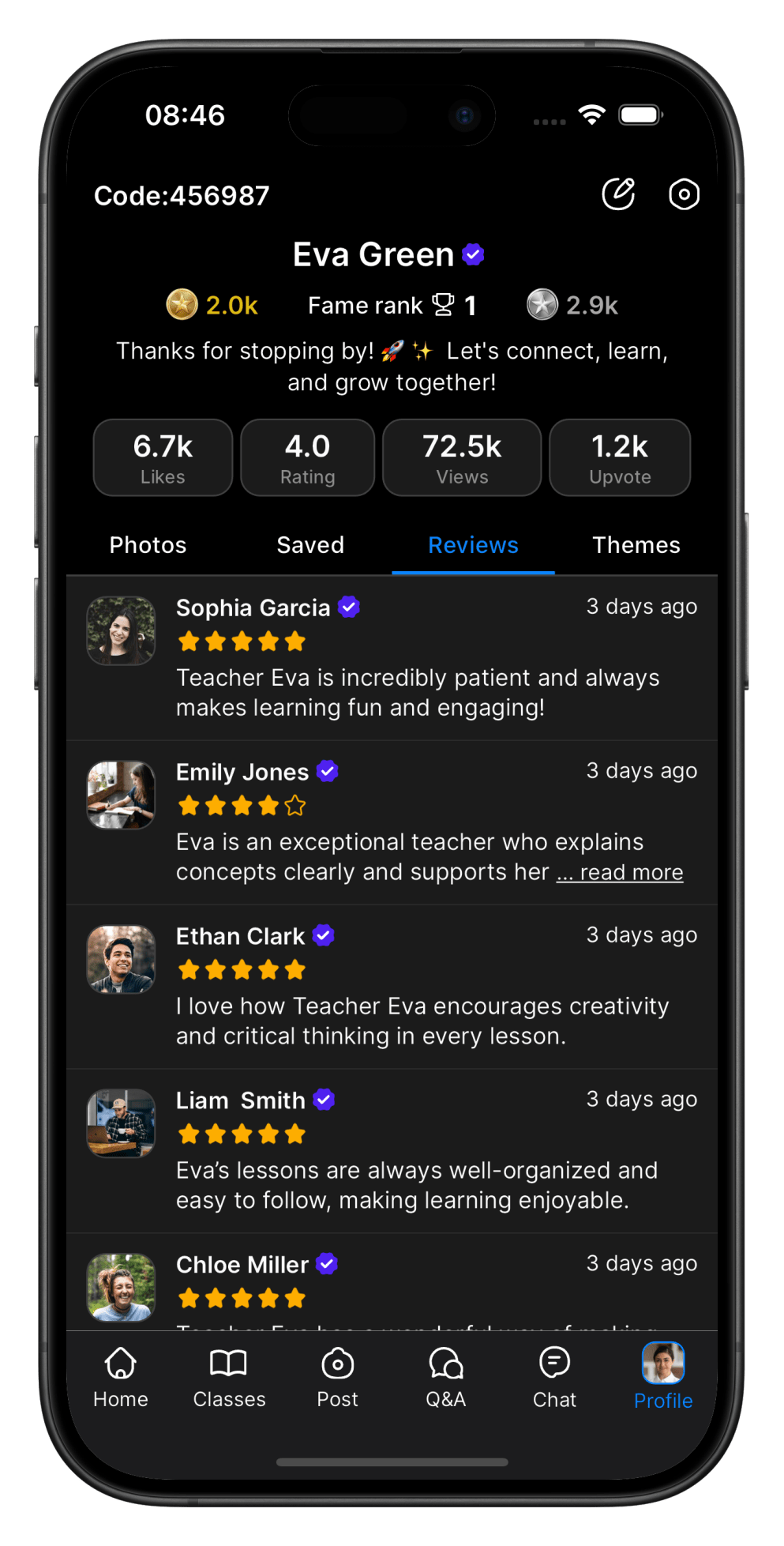Select the Reviews tab
Viewport: 784px width, 1546px height.
coord(473,545)
